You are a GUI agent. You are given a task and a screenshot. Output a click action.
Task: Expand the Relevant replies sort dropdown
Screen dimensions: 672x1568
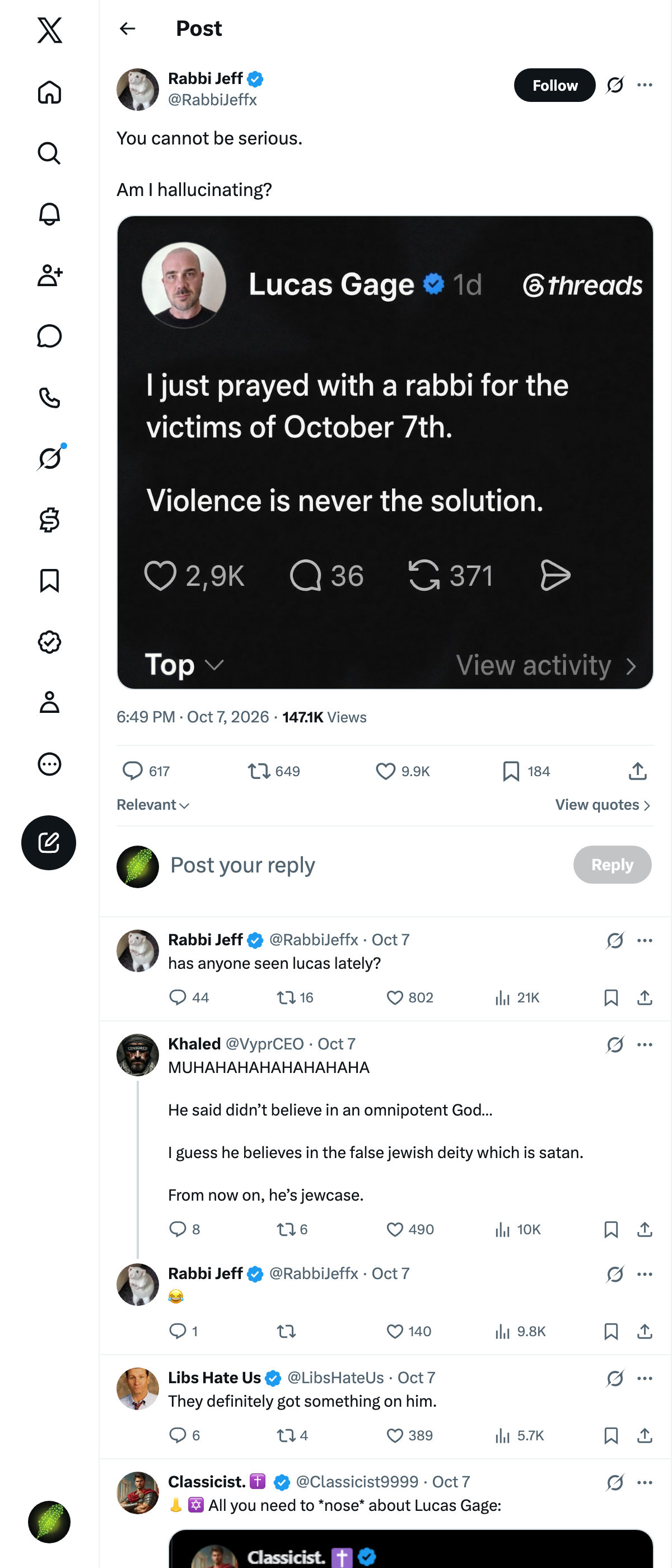[x=153, y=805]
